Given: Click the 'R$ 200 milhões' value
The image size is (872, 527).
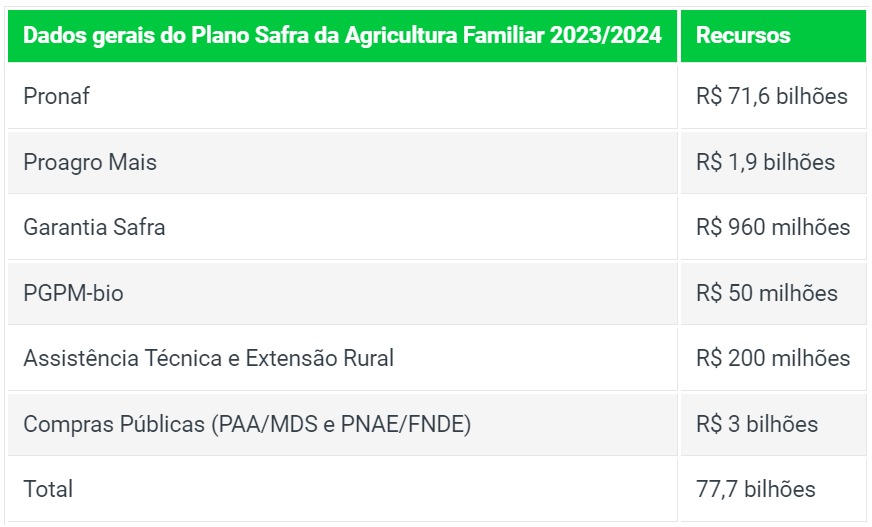Looking at the screenshot, I should [773, 359].
